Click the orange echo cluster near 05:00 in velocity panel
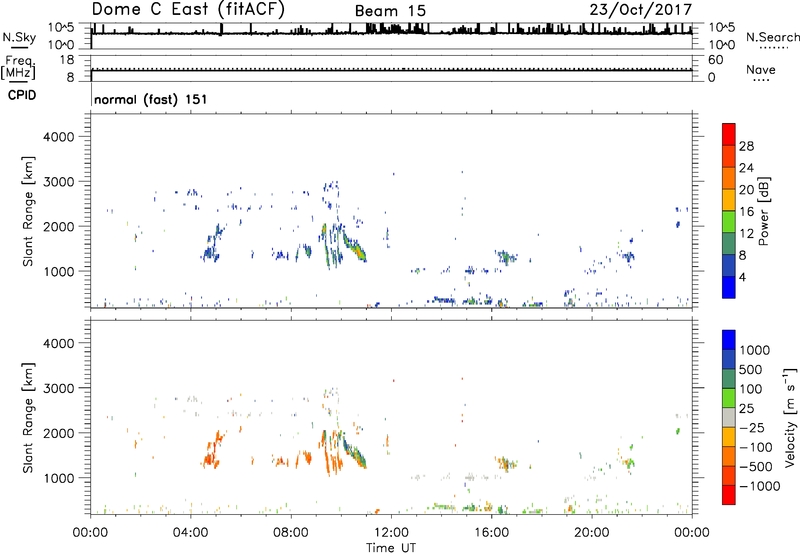 212,450
